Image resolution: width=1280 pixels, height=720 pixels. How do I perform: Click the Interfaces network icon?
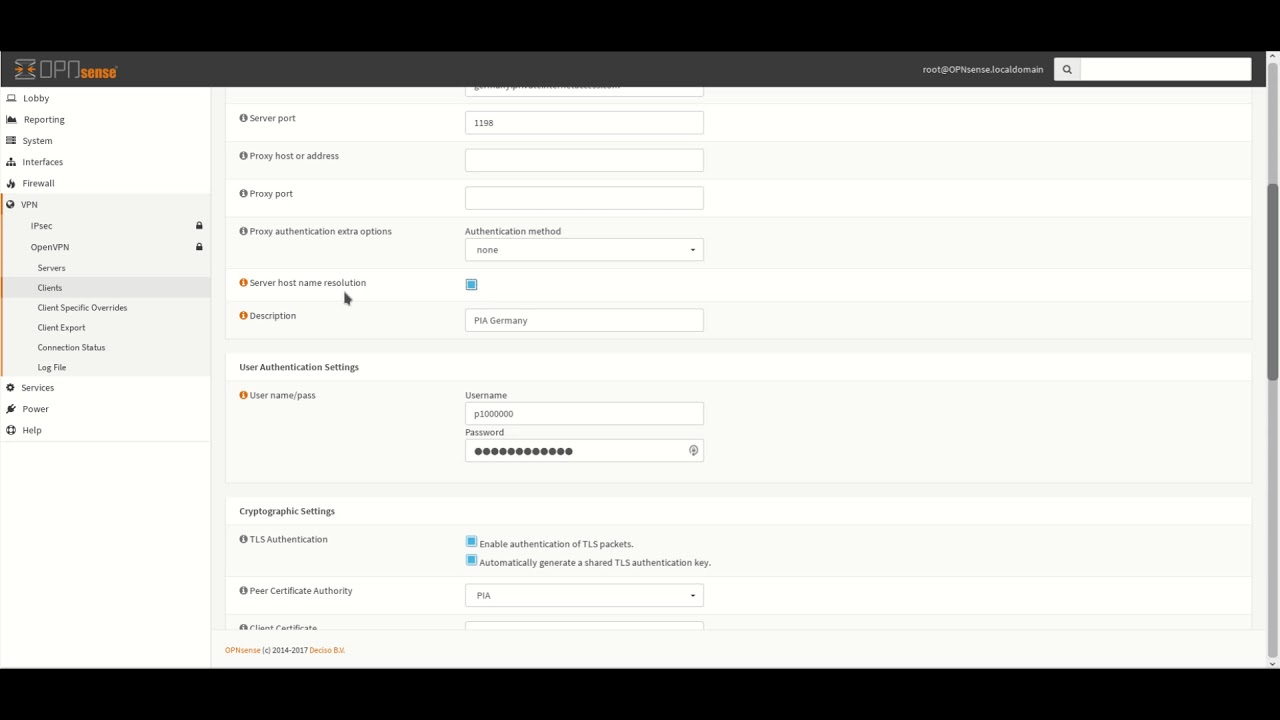coord(11,162)
